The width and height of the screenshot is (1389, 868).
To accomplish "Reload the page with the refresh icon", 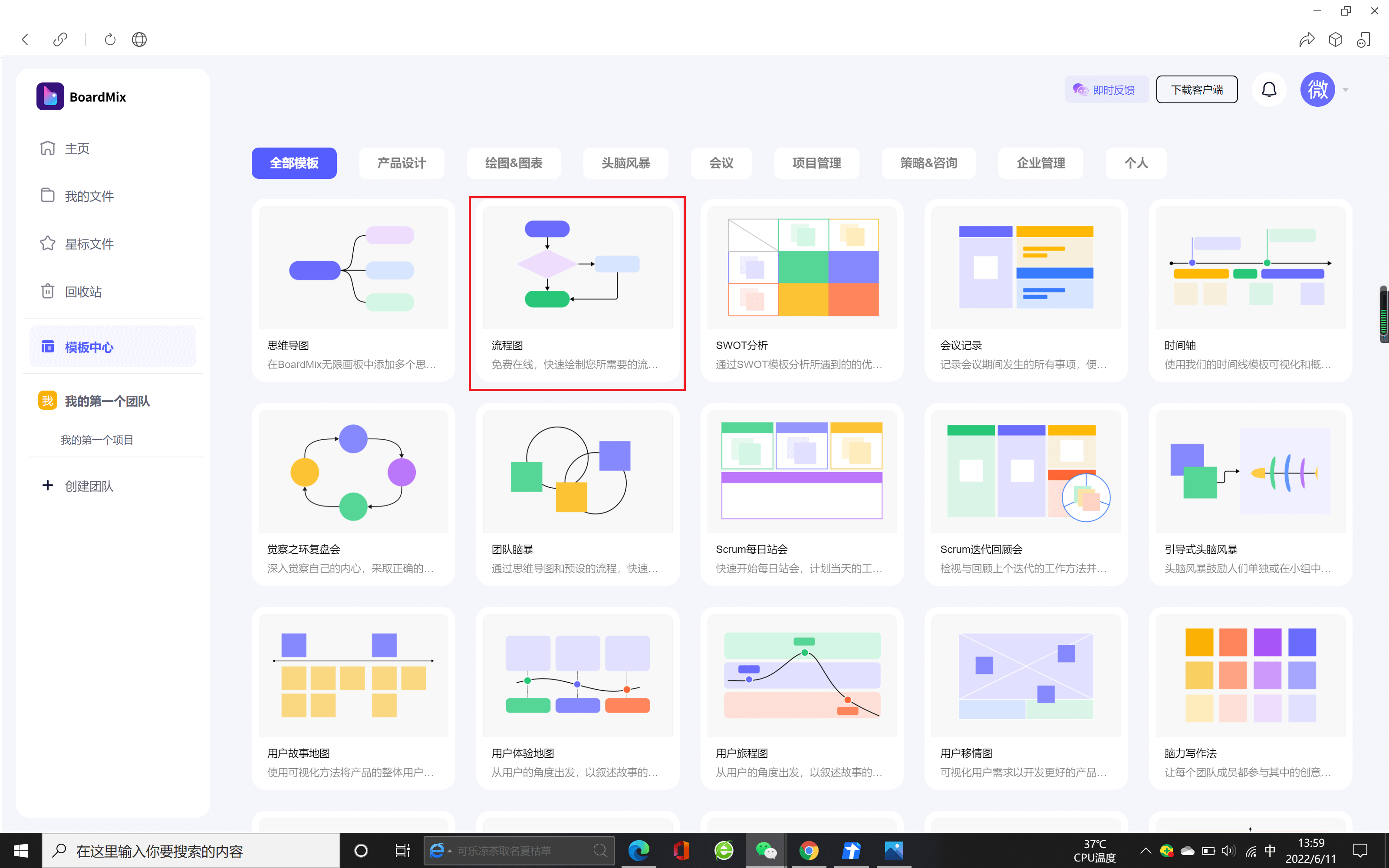I will pos(110,39).
